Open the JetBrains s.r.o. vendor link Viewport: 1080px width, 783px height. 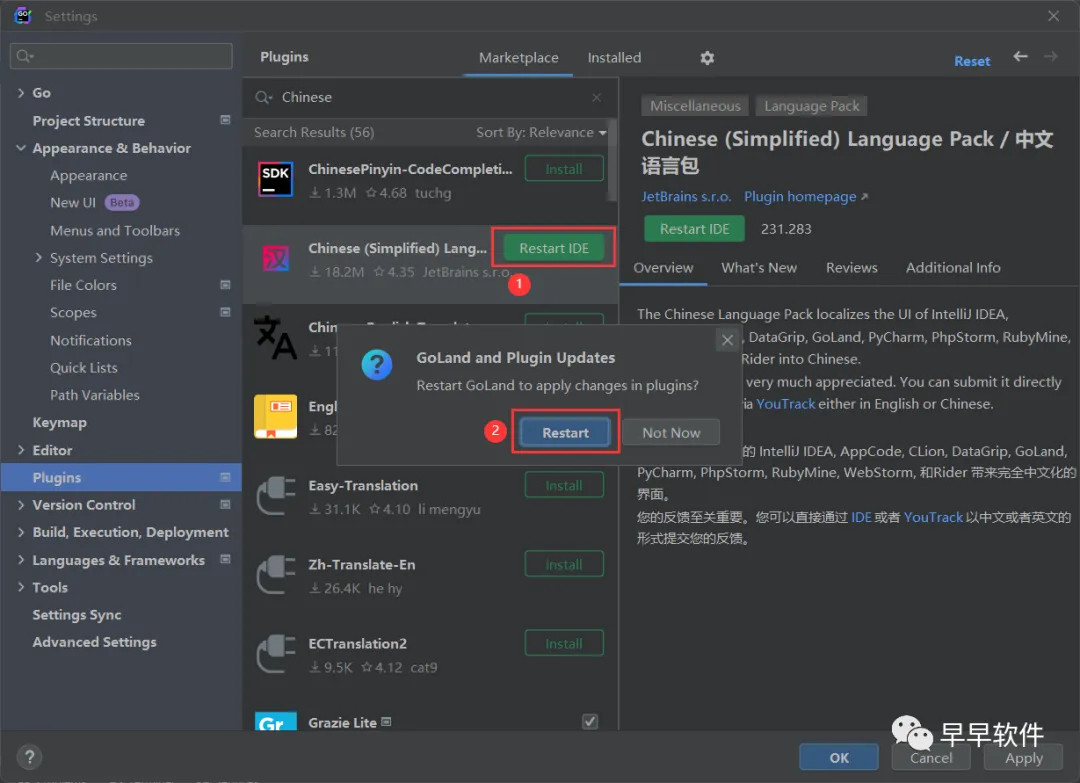click(686, 197)
